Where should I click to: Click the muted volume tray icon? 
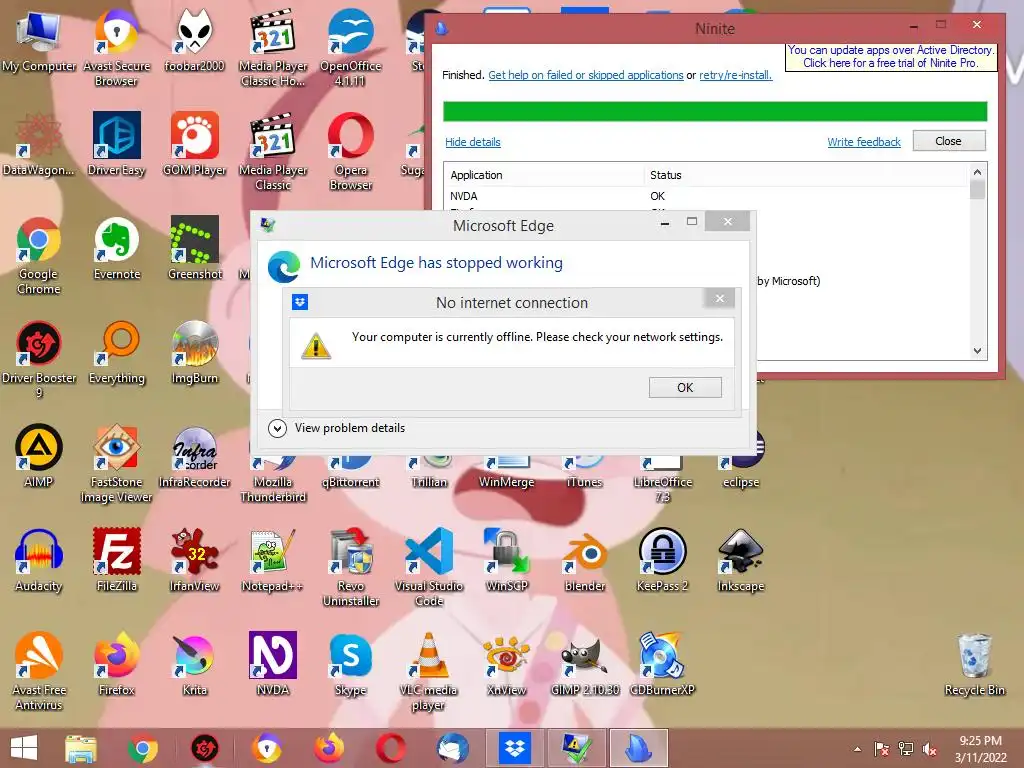[x=929, y=750]
